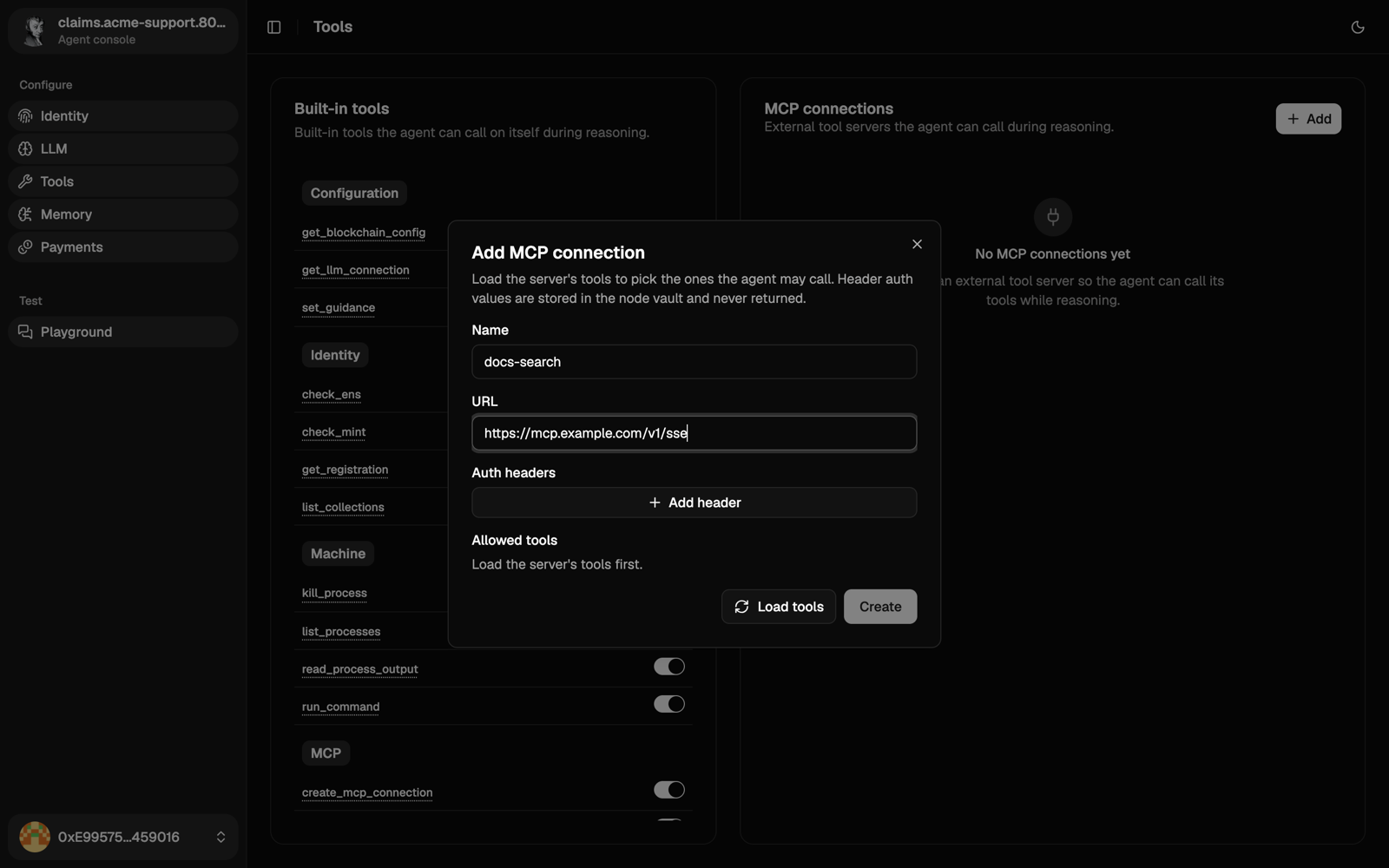This screenshot has width=1389, height=868.
Task: Click the claims.acme-support agent name
Action: (x=142, y=23)
